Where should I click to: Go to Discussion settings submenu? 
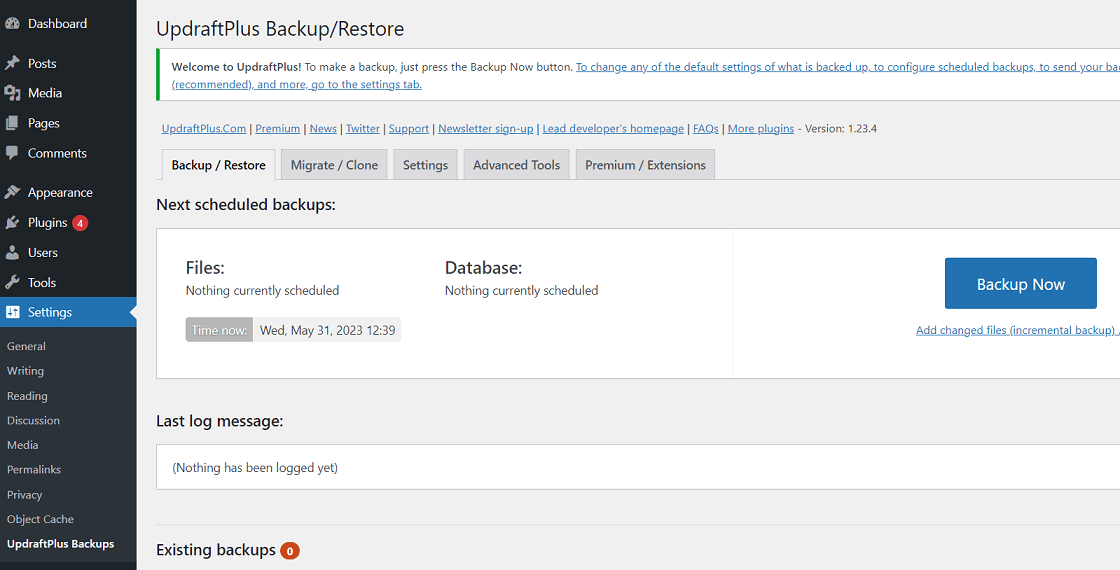pyautogui.click(x=33, y=421)
